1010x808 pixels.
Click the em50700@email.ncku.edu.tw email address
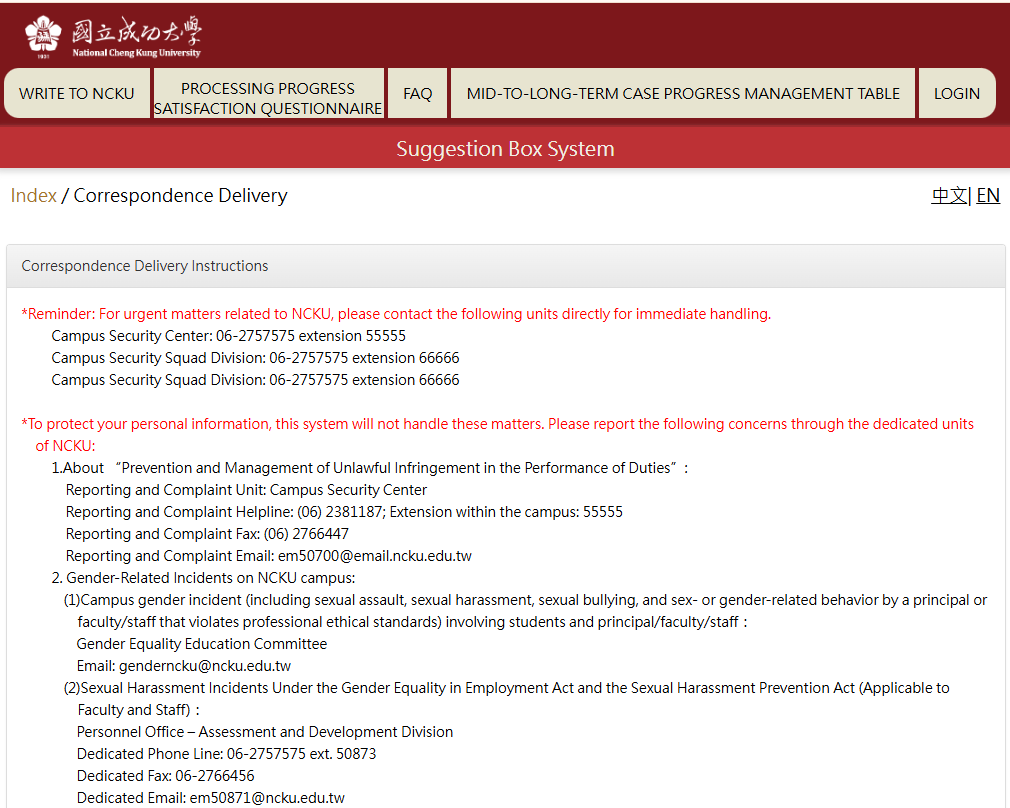pos(374,556)
